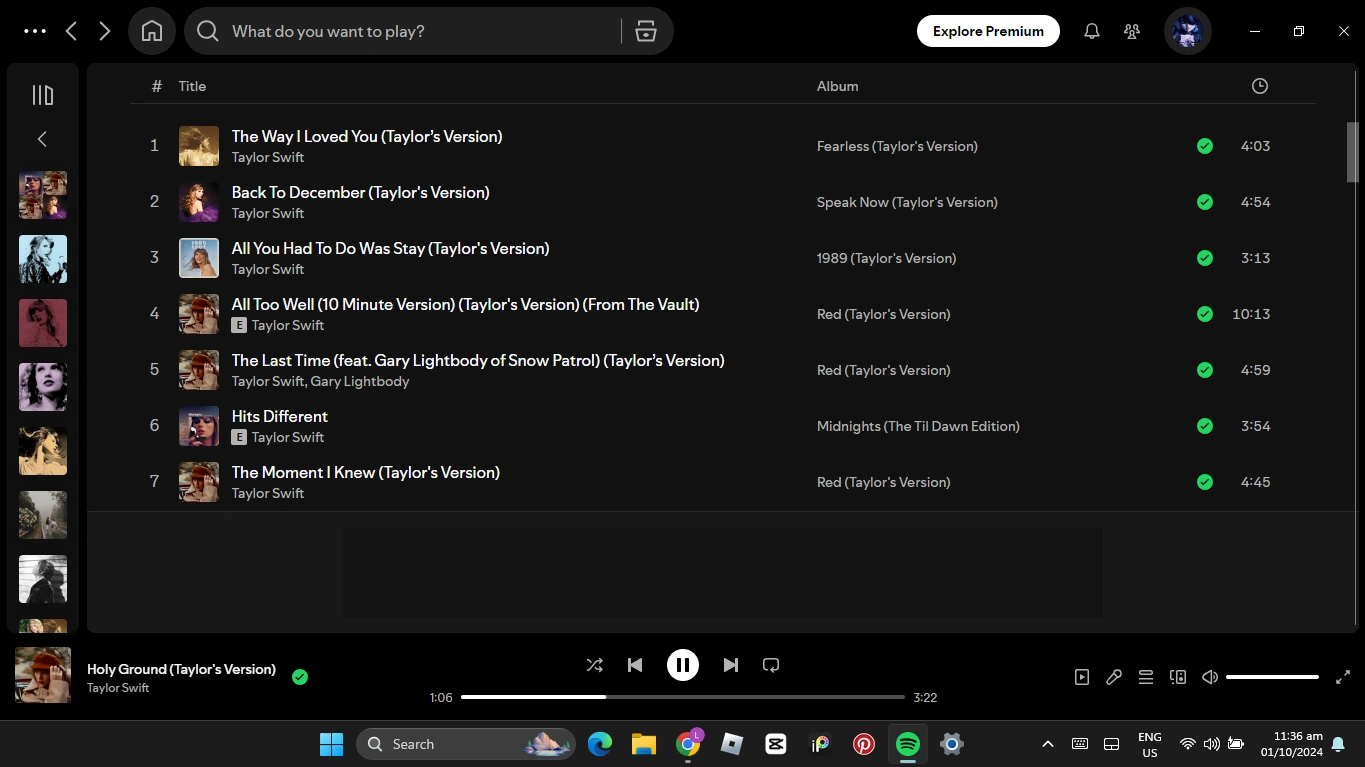1365x767 pixels.
Task: Open the Lyrics view with the microphone icon
Action: (1114, 677)
